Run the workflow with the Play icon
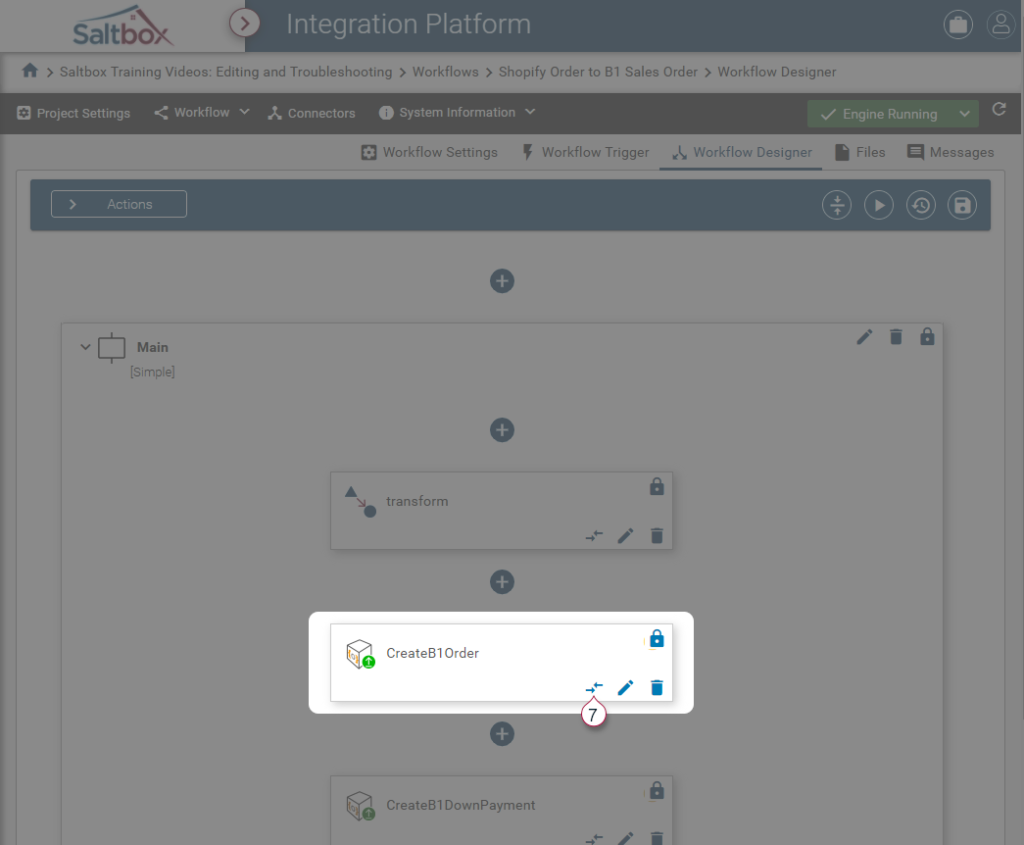Image resolution: width=1024 pixels, height=845 pixels. (x=878, y=204)
